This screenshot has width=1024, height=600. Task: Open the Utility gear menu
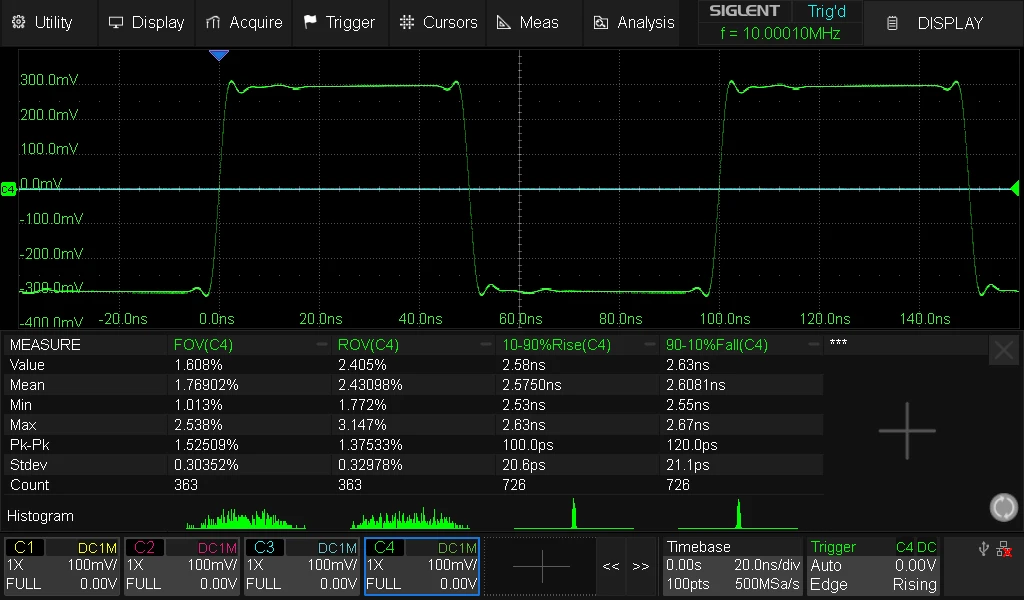pos(42,22)
